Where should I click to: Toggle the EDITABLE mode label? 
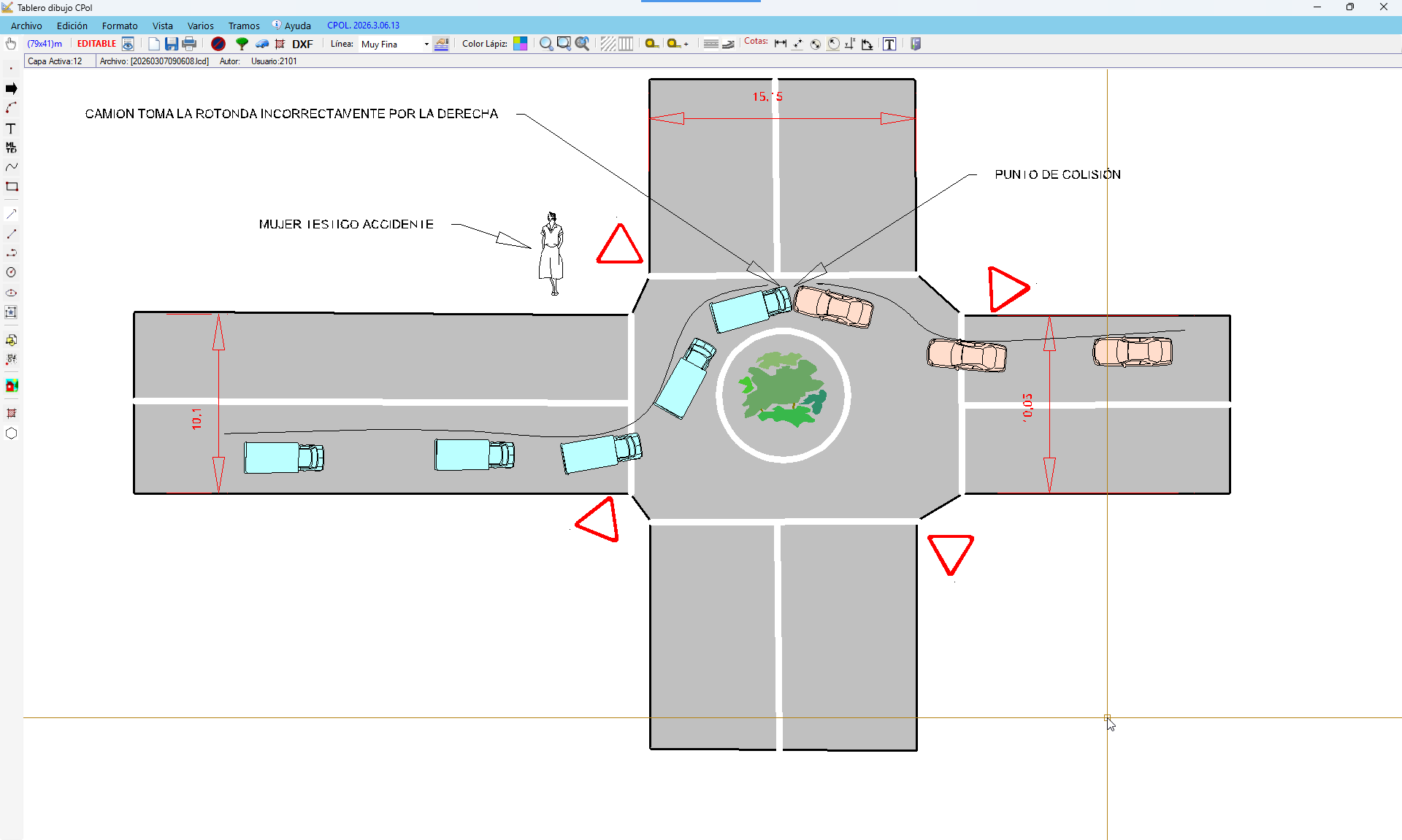(96, 44)
